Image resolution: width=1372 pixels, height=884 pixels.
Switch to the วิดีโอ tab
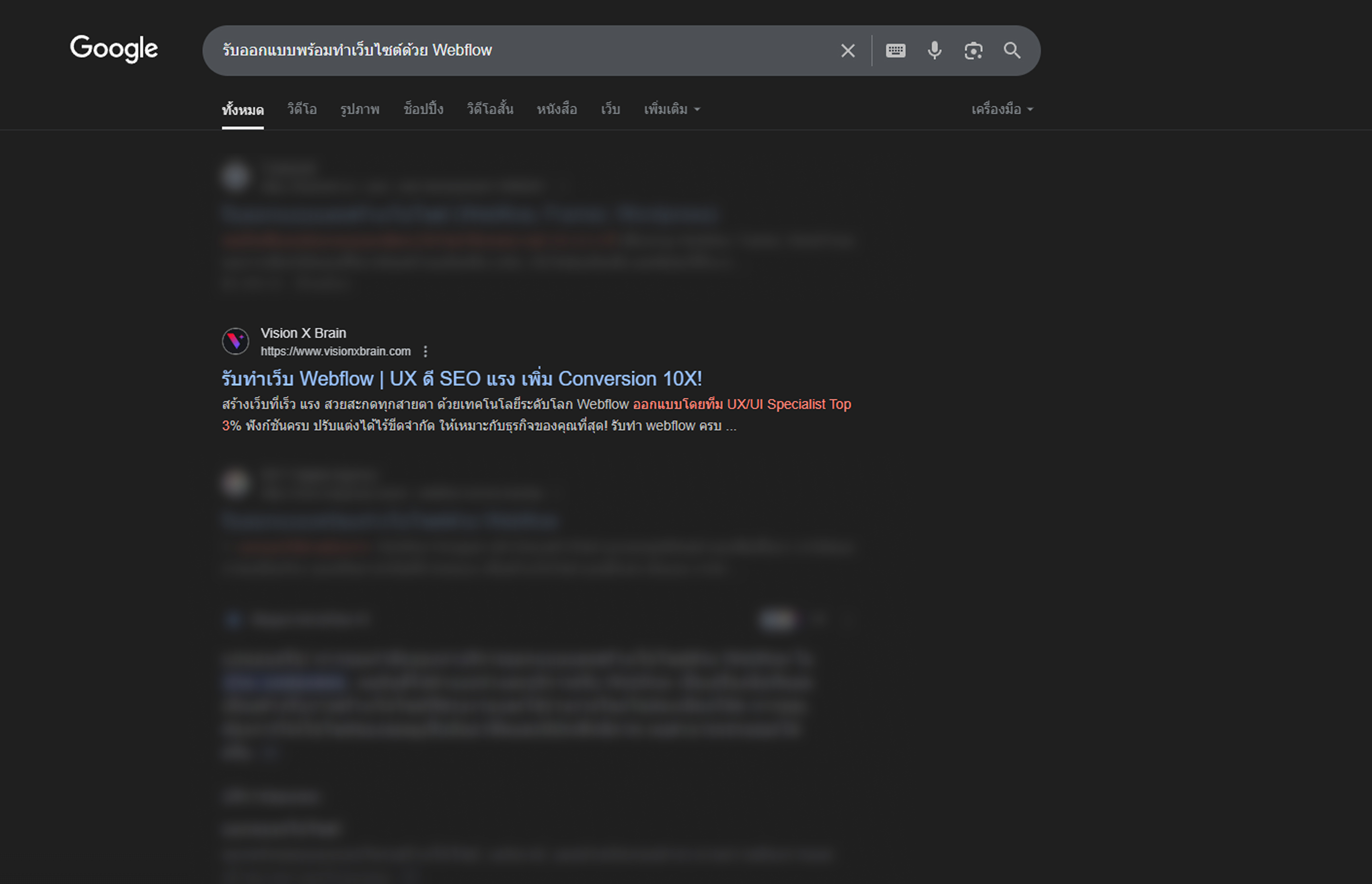click(302, 109)
